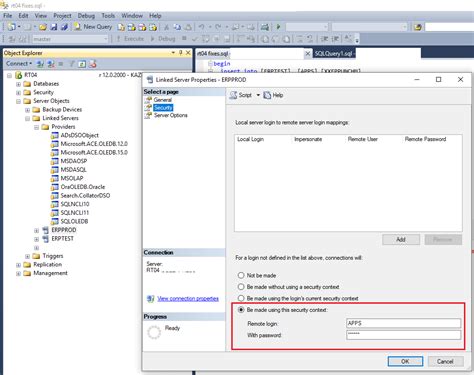Click the Remote User column header
Viewport: 474px width, 375px height.
363,139
